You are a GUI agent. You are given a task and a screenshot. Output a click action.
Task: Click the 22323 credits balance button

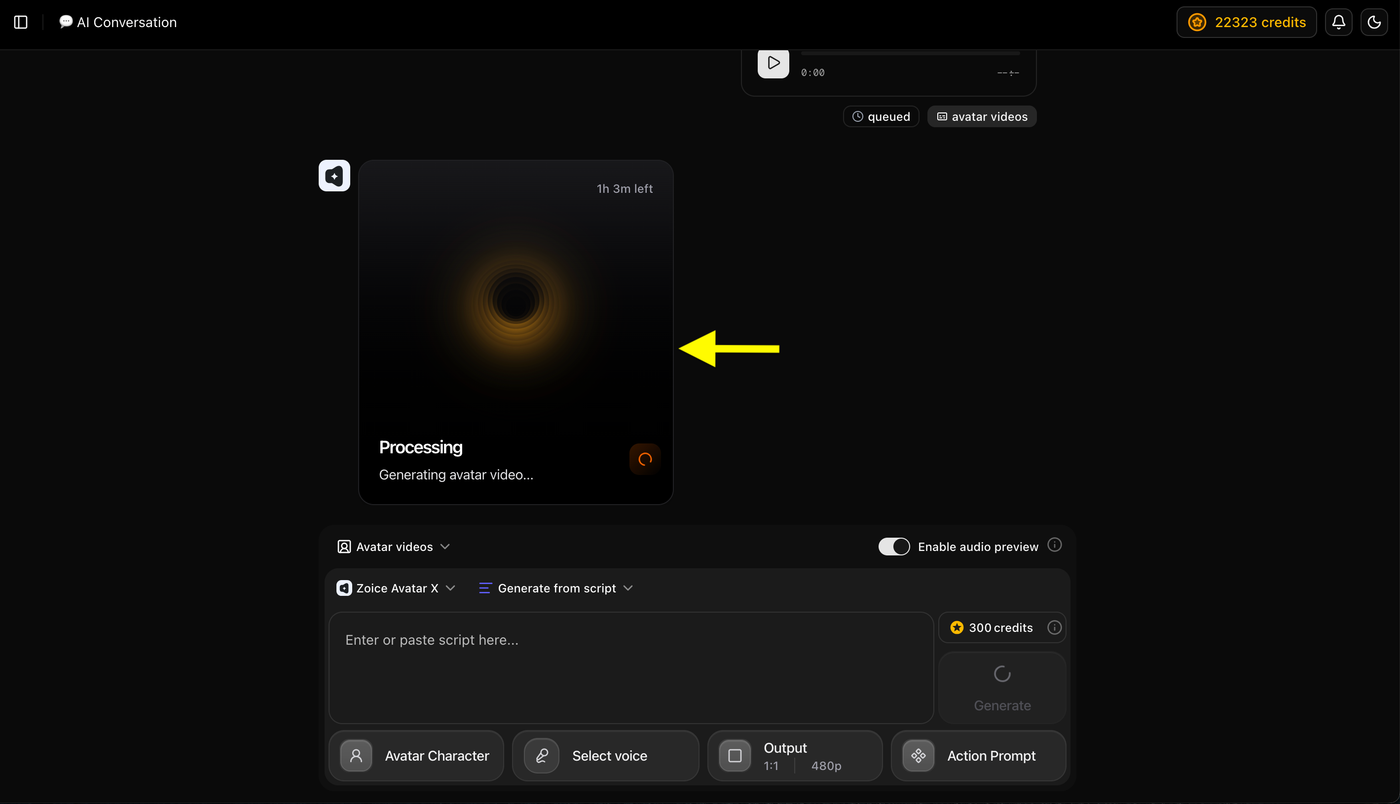point(1246,22)
